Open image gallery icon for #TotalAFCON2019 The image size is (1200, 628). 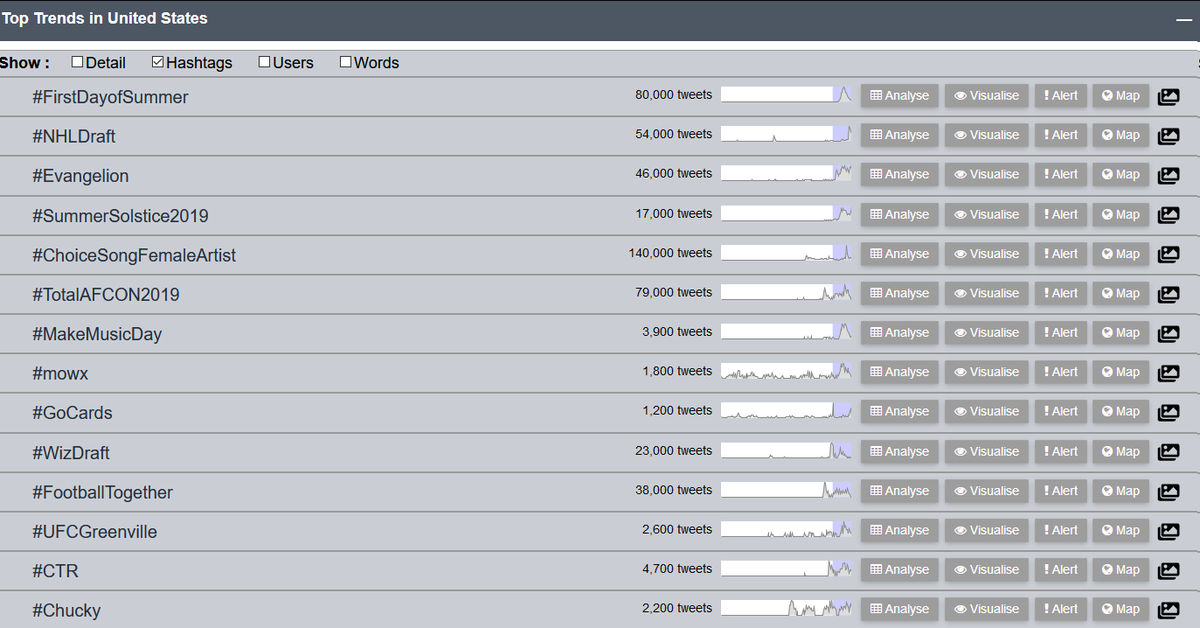(x=1168, y=294)
